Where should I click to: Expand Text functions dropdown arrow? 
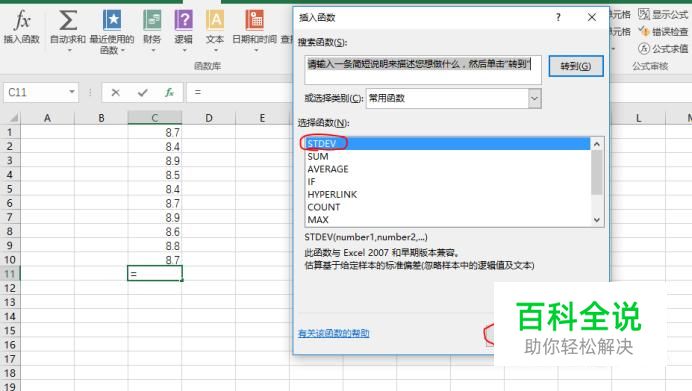(215, 50)
